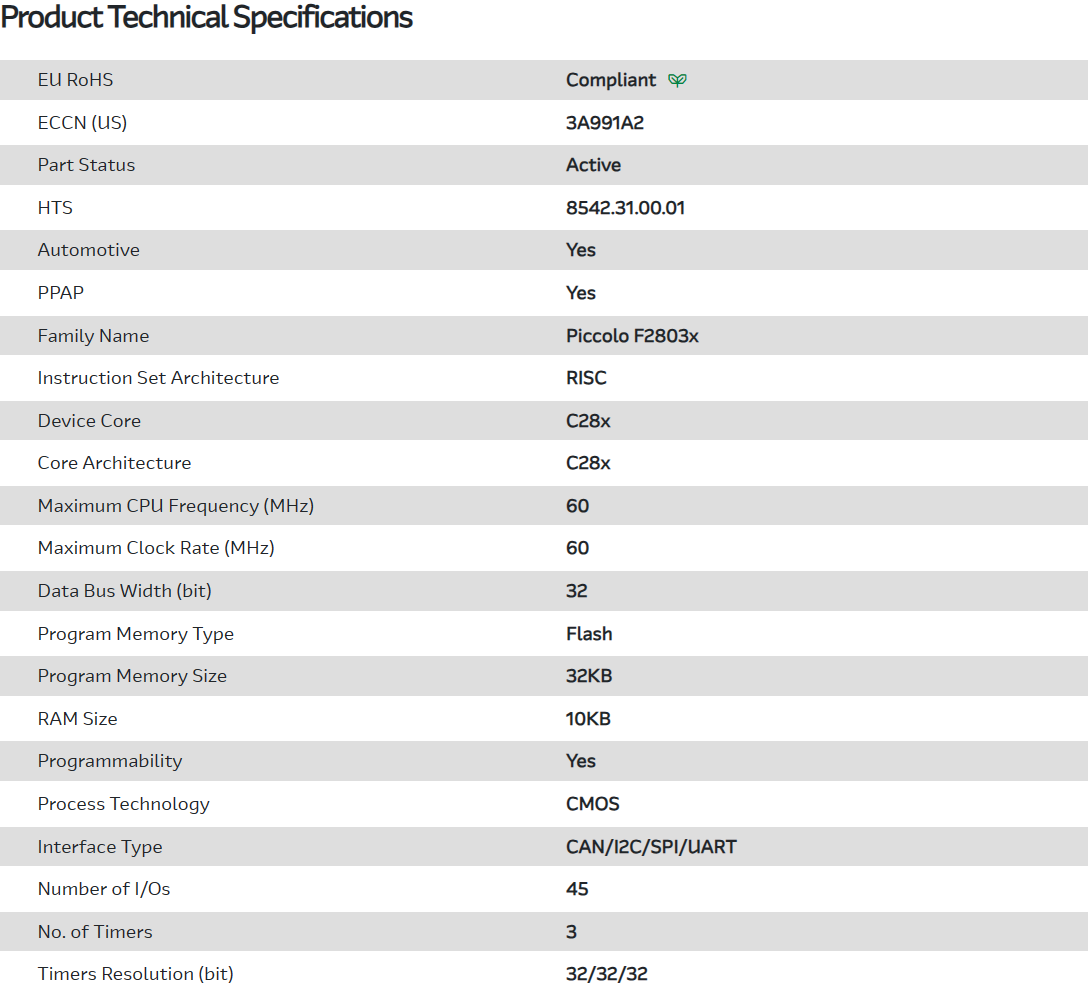Click the Data Bus Width label
The image size is (1088, 990).
(x=125, y=591)
